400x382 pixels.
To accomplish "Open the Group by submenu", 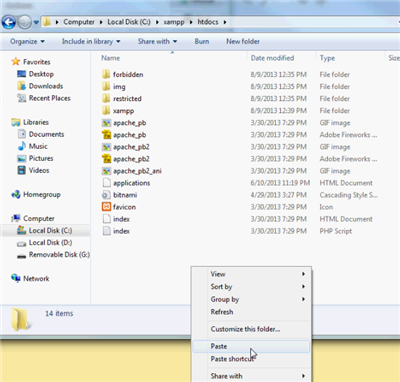I will [x=251, y=299].
